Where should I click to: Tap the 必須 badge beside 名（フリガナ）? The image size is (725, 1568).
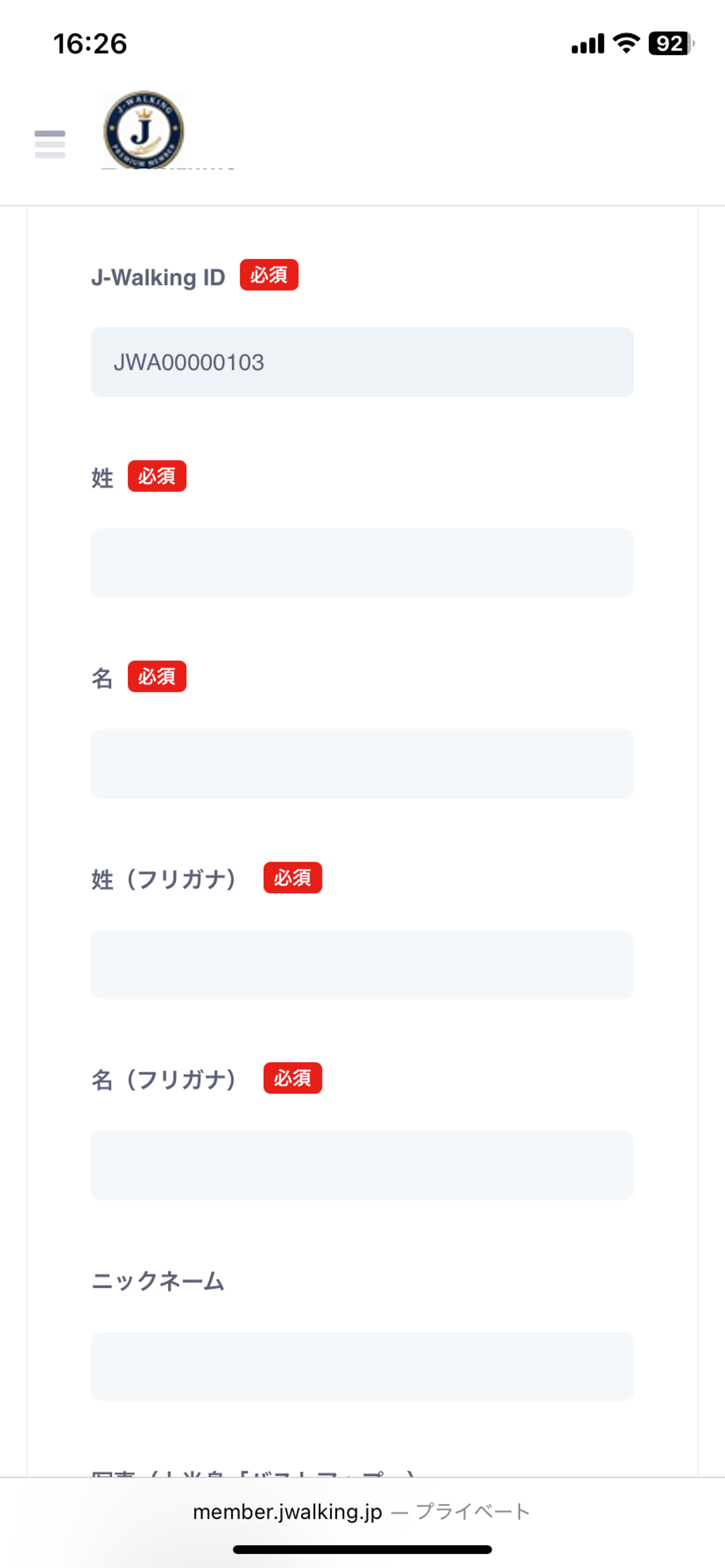(x=293, y=1078)
